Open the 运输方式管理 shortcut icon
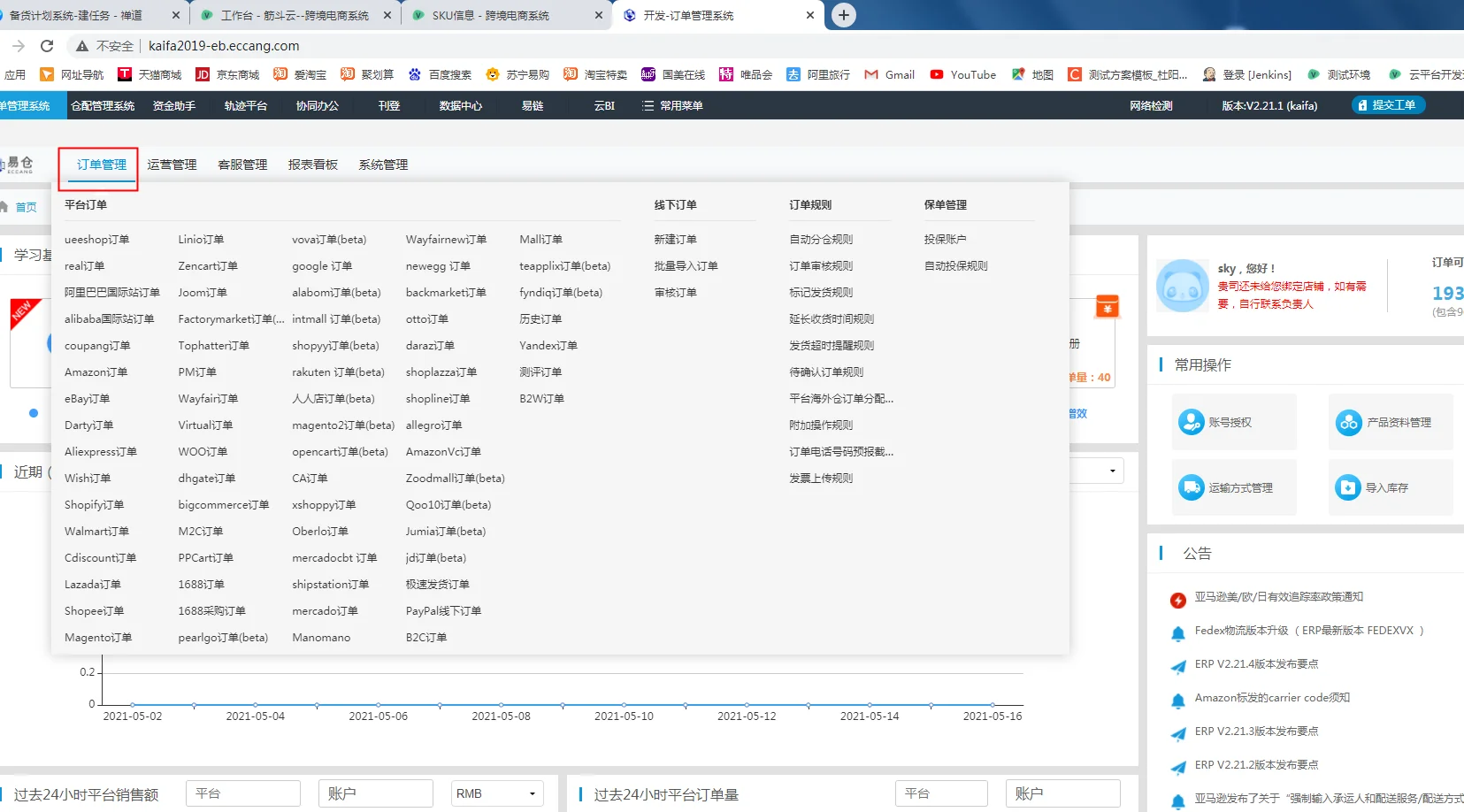Screen dimensions: 1464x812 1192,487
